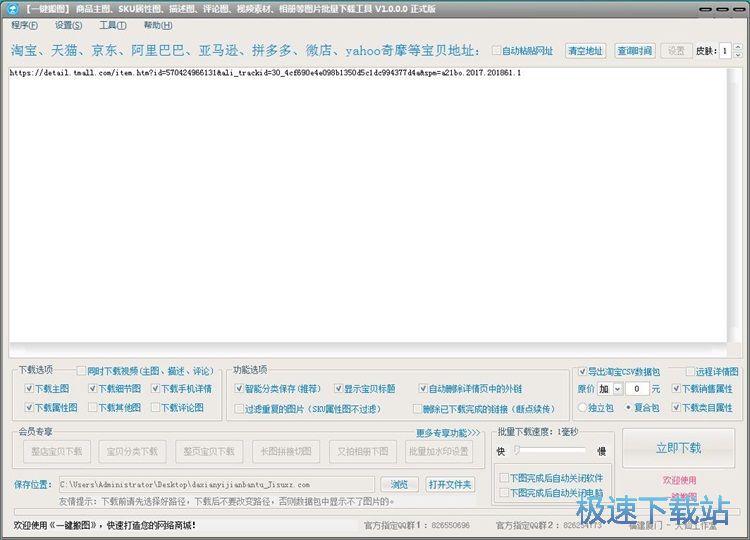The width and height of the screenshot is (750, 540).
Task: Open the 程序(F) menu
Action: [25, 25]
